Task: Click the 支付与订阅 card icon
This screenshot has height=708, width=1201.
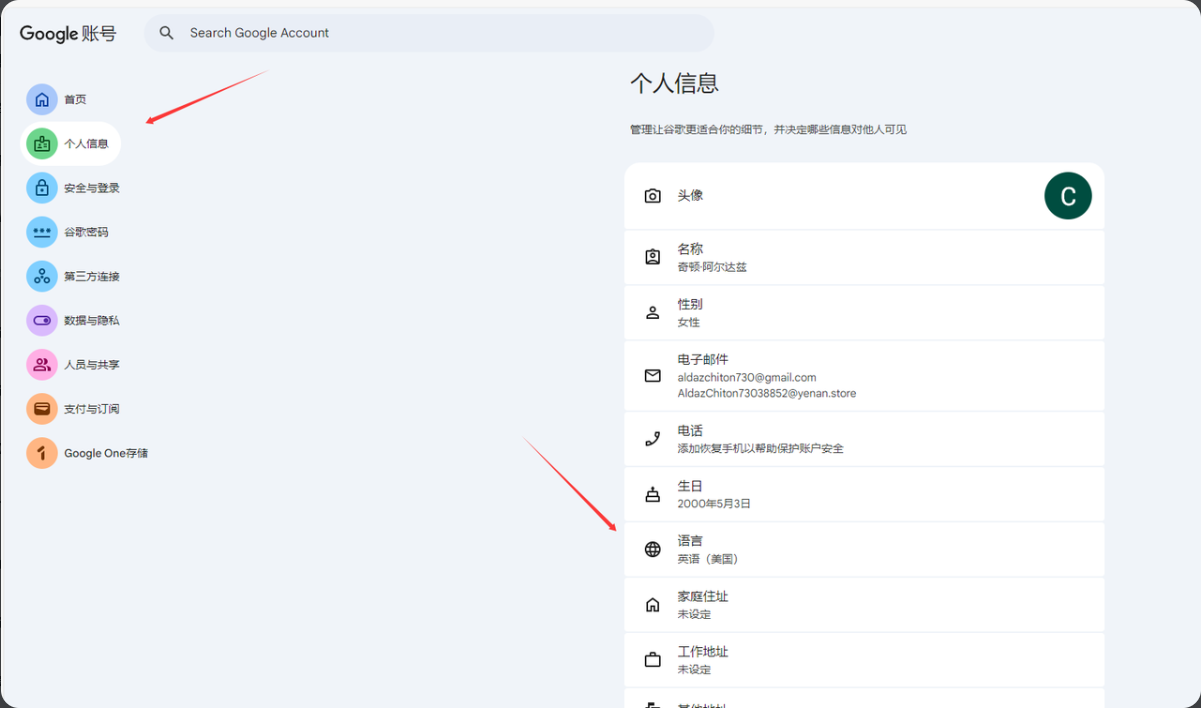Action: [x=42, y=409]
